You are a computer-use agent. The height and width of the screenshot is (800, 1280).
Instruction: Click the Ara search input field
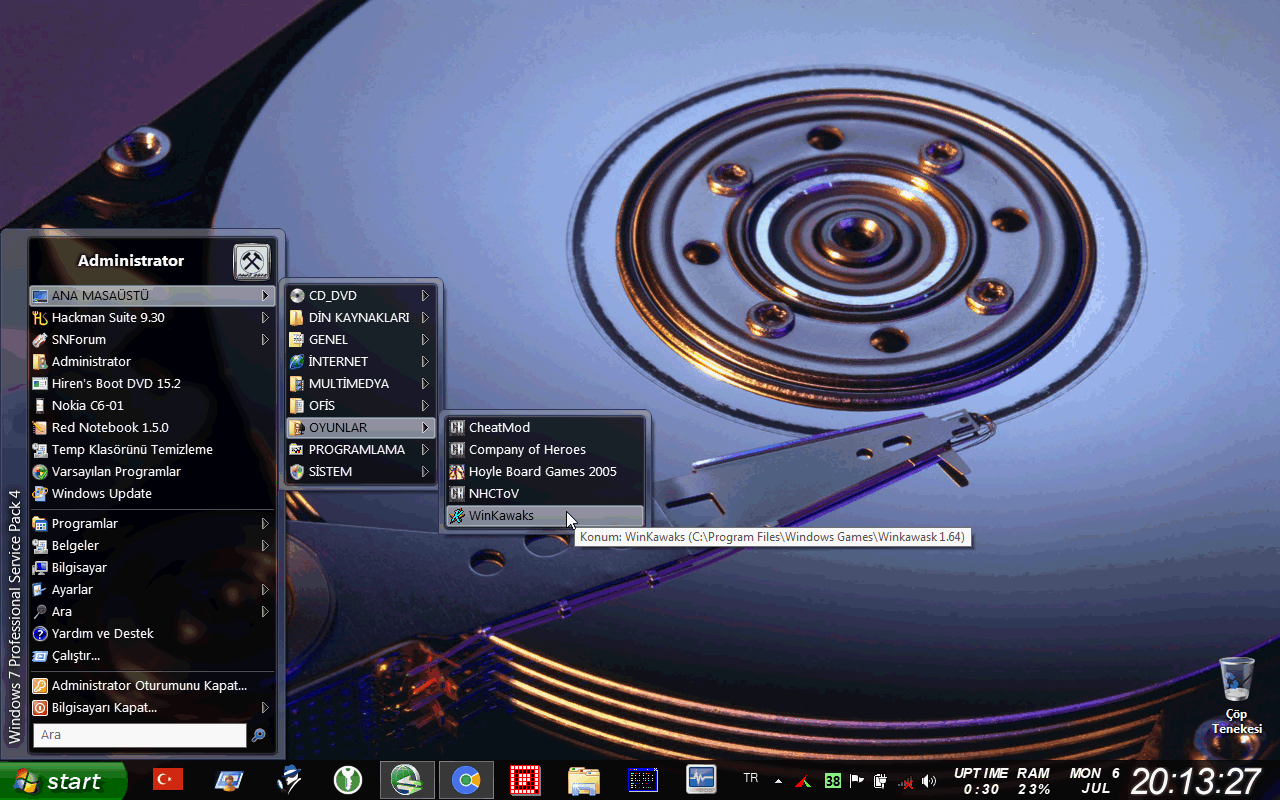tap(140, 735)
